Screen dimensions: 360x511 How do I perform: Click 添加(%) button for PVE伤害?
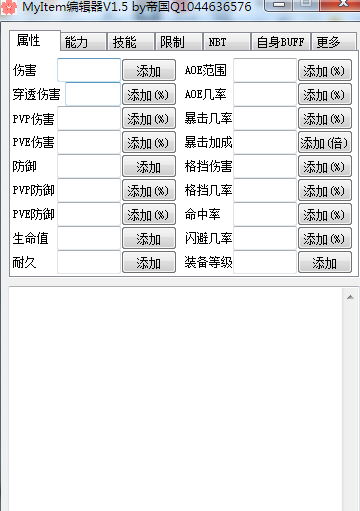pyautogui.click(x=149, y=142)
